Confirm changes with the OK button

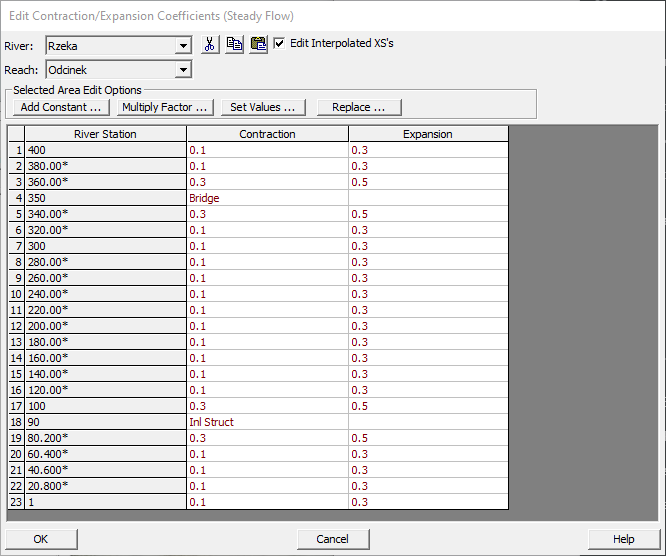point(41,539)
